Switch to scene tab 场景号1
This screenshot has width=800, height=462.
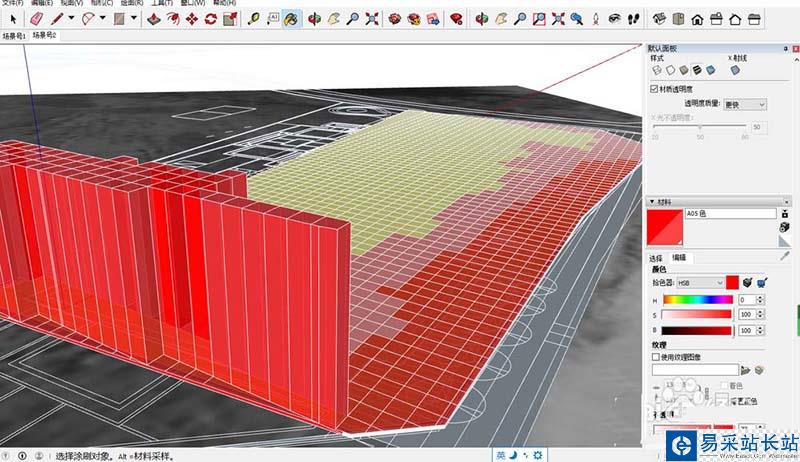[x=14, y=36]
